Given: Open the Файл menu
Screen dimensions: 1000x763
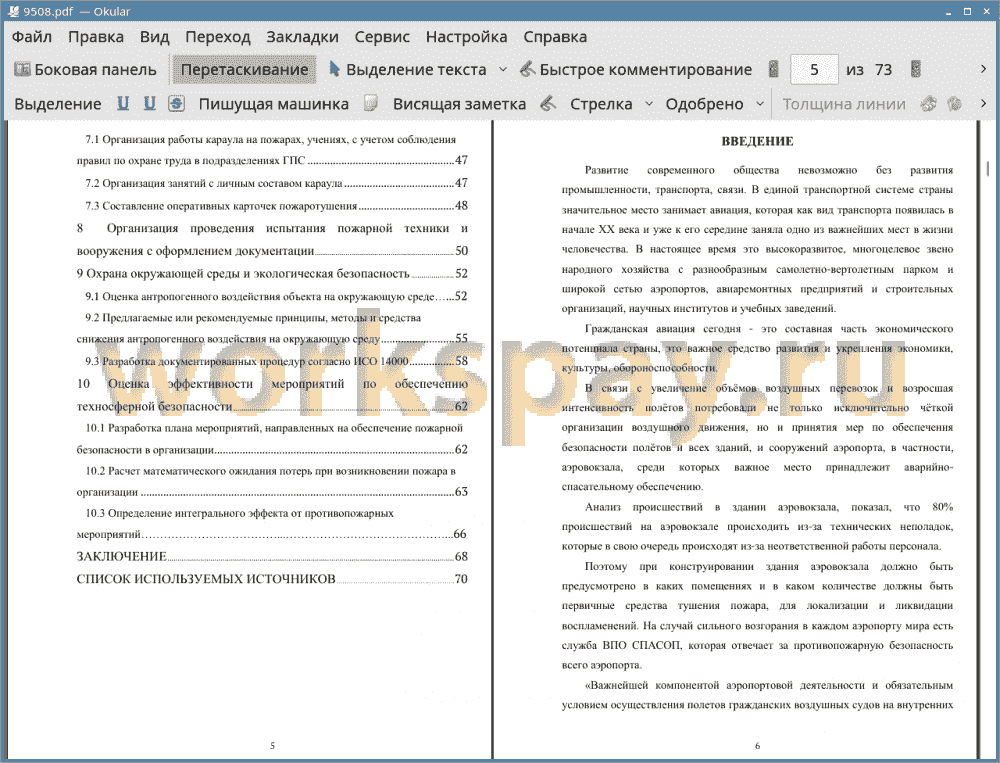Looking at the screenshot, I should pyautogui.click(x=32, y=36).
